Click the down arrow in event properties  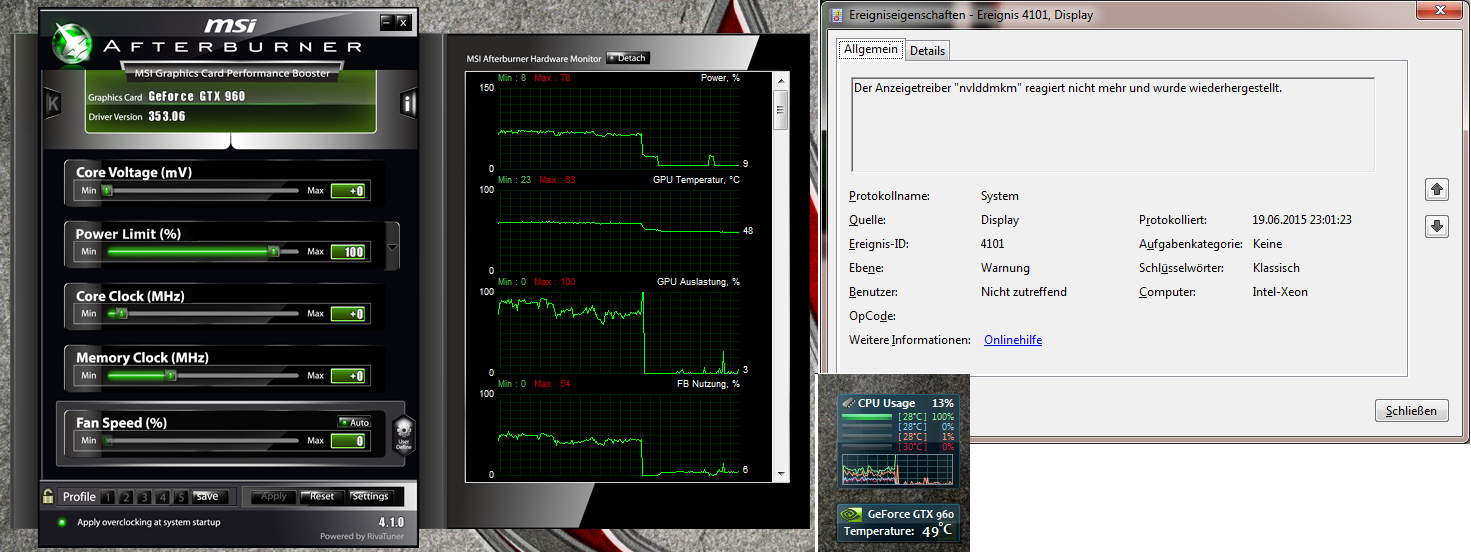(x=1437, y=227)
